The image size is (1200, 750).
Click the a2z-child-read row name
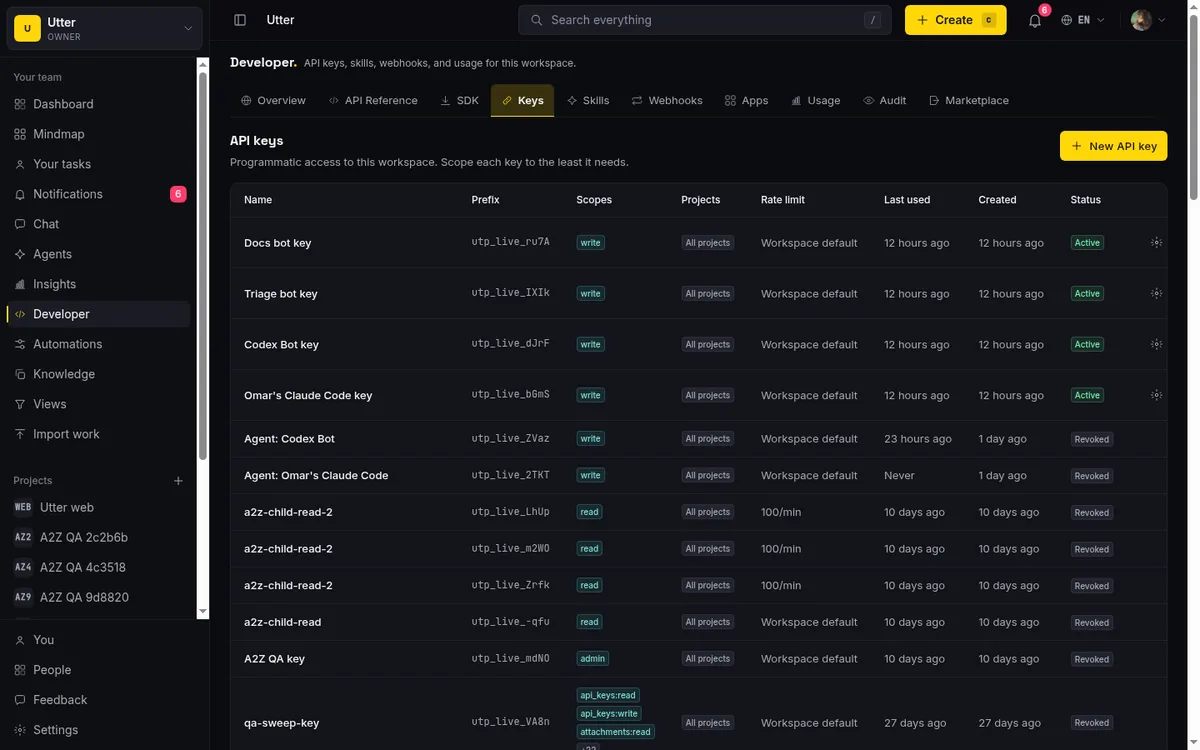(282, 622)
